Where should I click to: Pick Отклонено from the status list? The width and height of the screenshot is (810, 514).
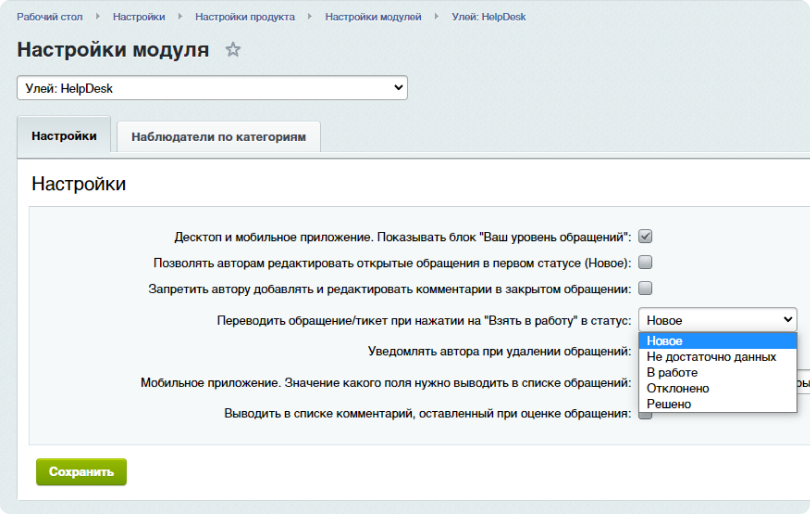coord(718,388)
